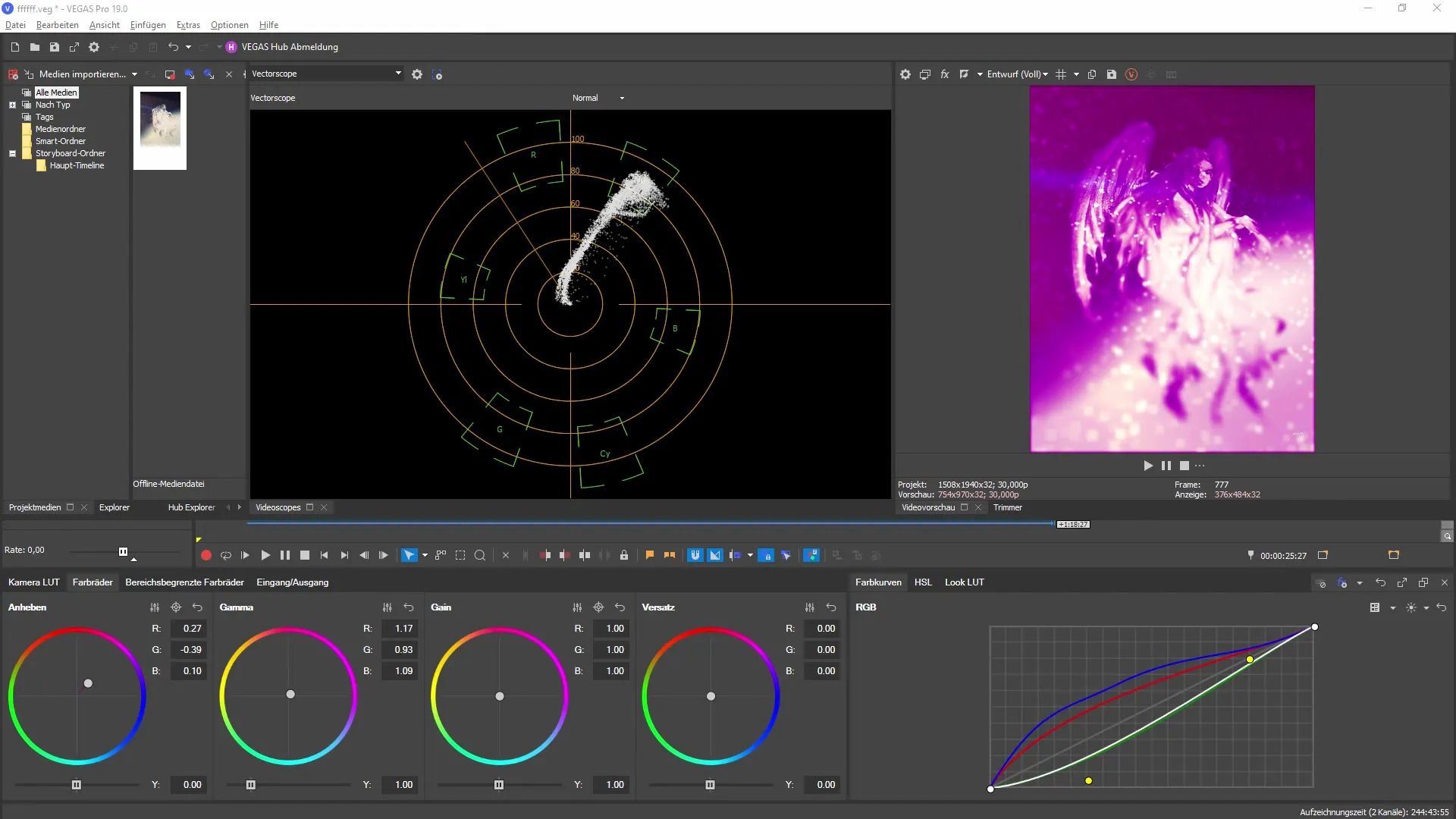
Task: Switch to the Kamera LUT tab
Action: (33, 582)
